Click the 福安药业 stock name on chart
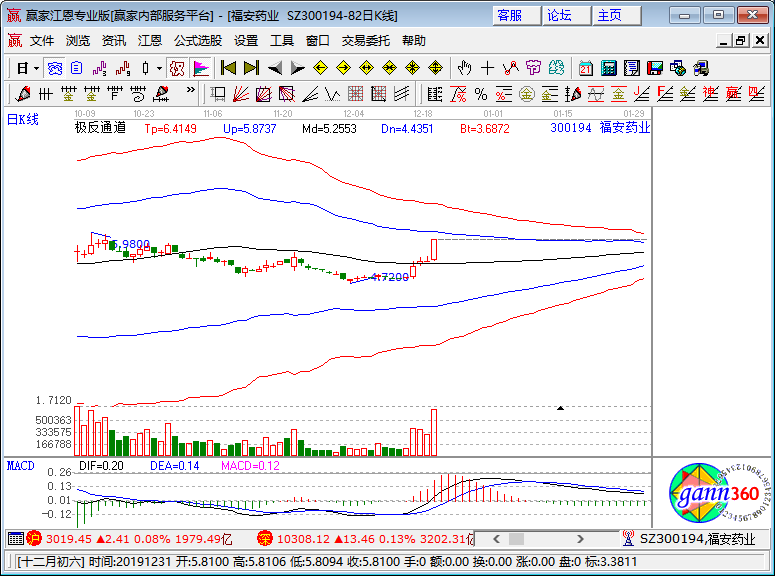 click(625, 128)
